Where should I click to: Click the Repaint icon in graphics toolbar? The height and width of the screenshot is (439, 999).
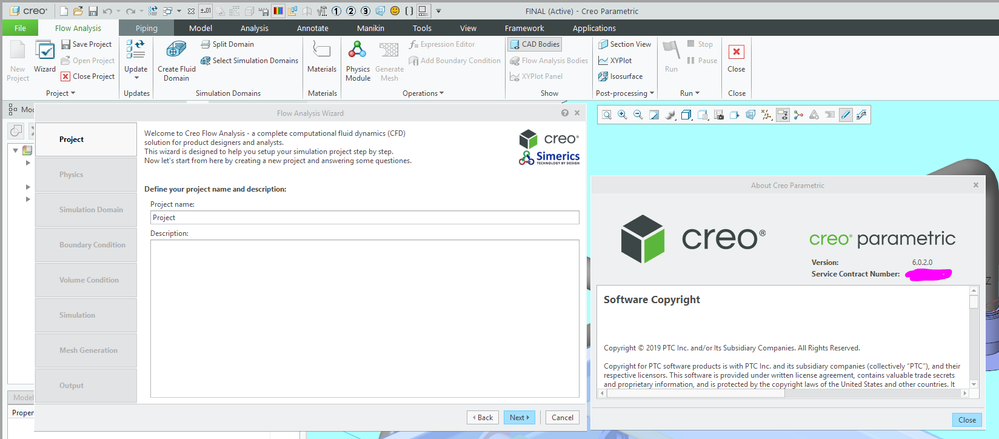click(x=654, y=115)
